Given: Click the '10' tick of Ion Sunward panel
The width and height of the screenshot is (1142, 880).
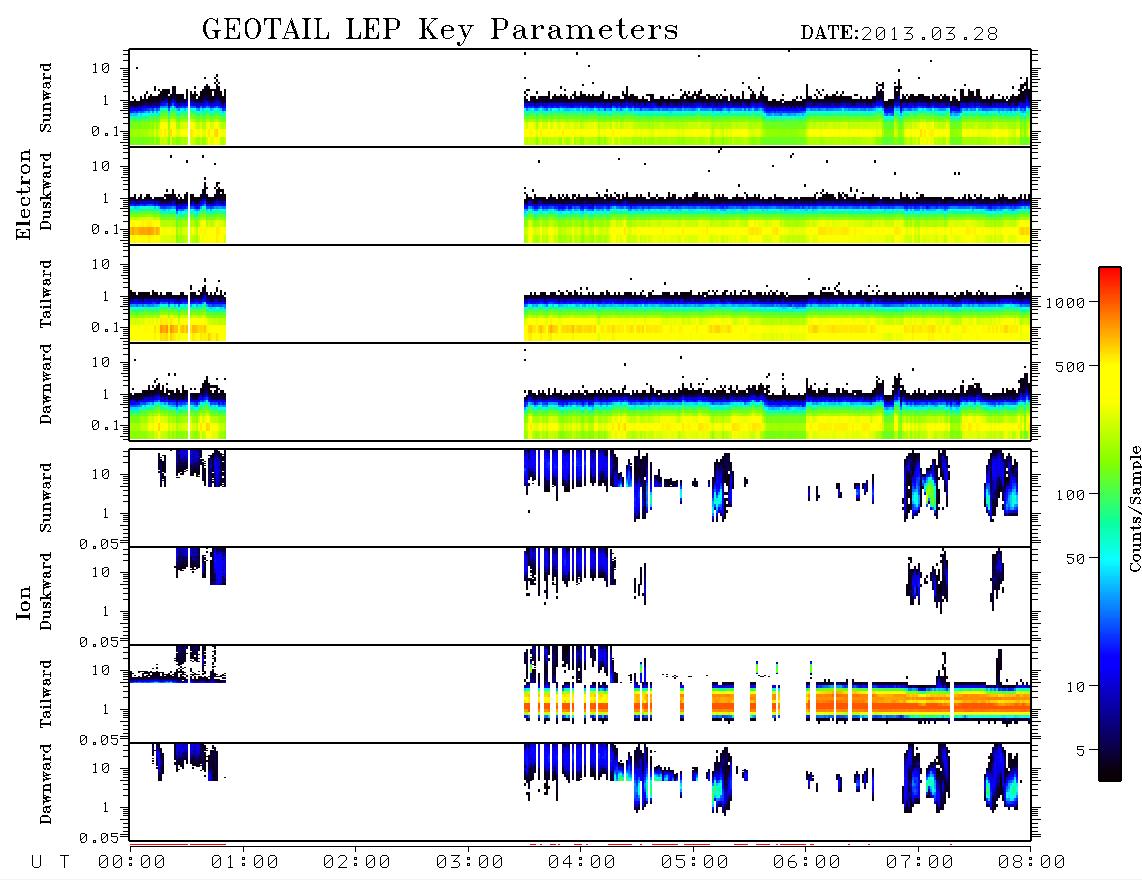Looking at the screenshot, I should point(101,474).
